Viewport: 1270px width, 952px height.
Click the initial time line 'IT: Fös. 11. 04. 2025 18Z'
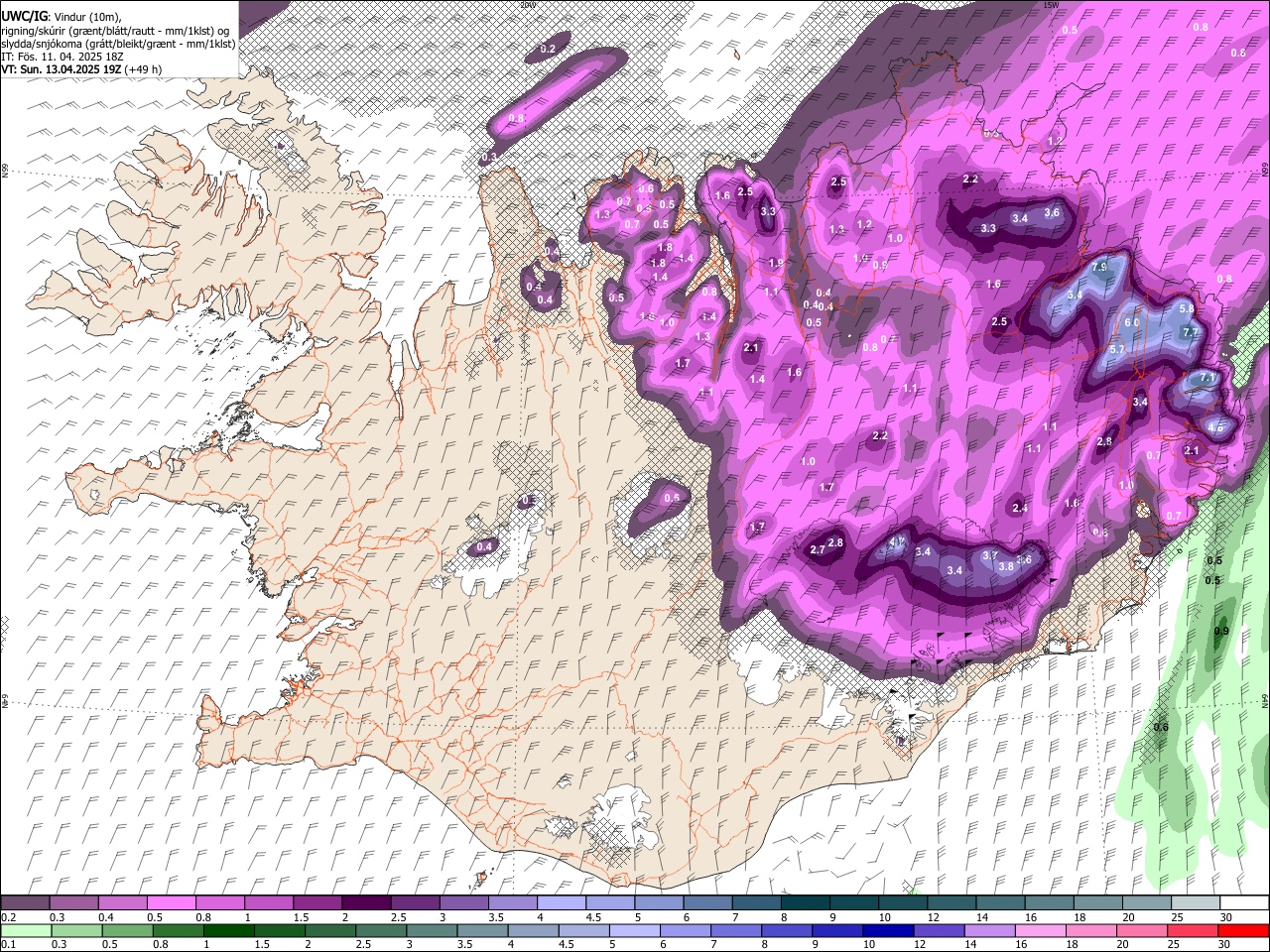point(63,57)
